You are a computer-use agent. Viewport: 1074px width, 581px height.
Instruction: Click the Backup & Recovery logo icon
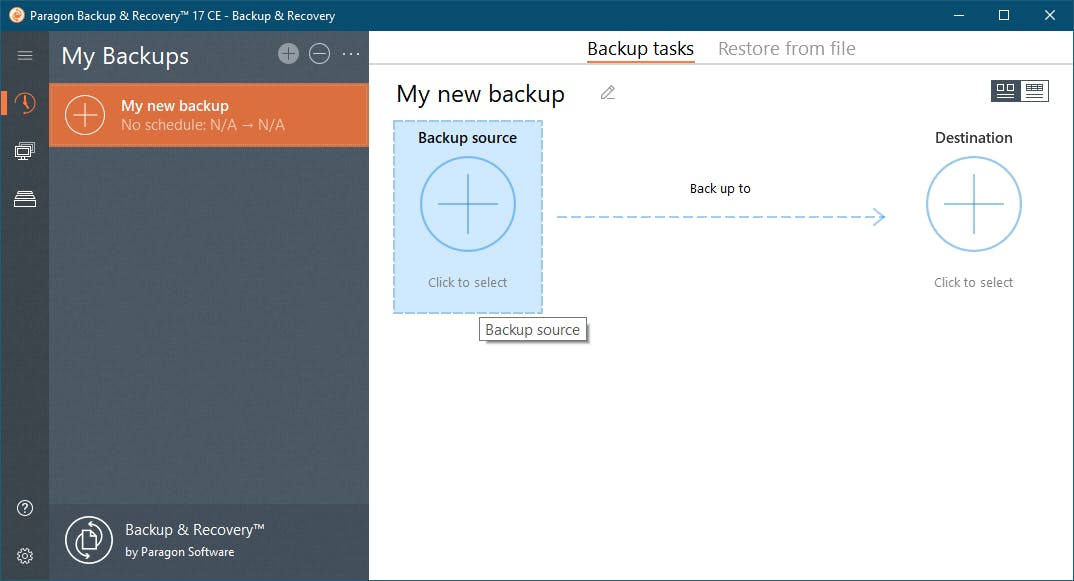pyautogui.click(x=89, y=540)
